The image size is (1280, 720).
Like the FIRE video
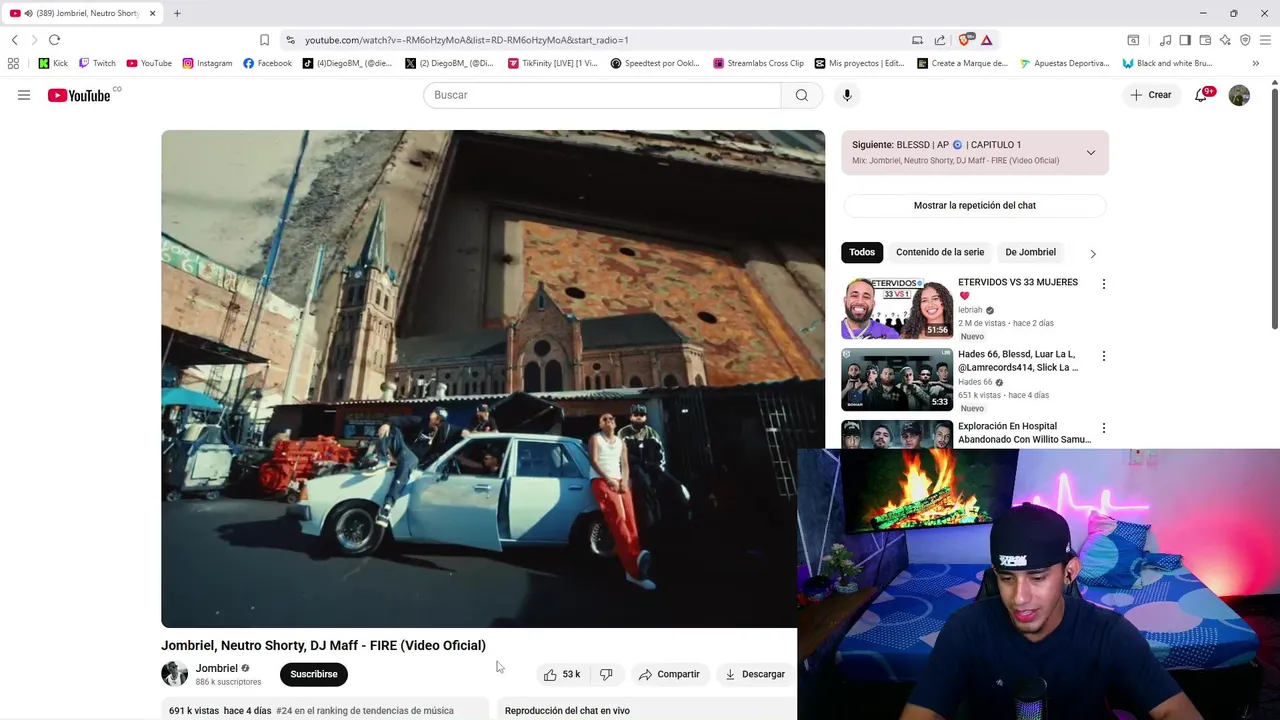pyautogui.click(x=561, y=674)
